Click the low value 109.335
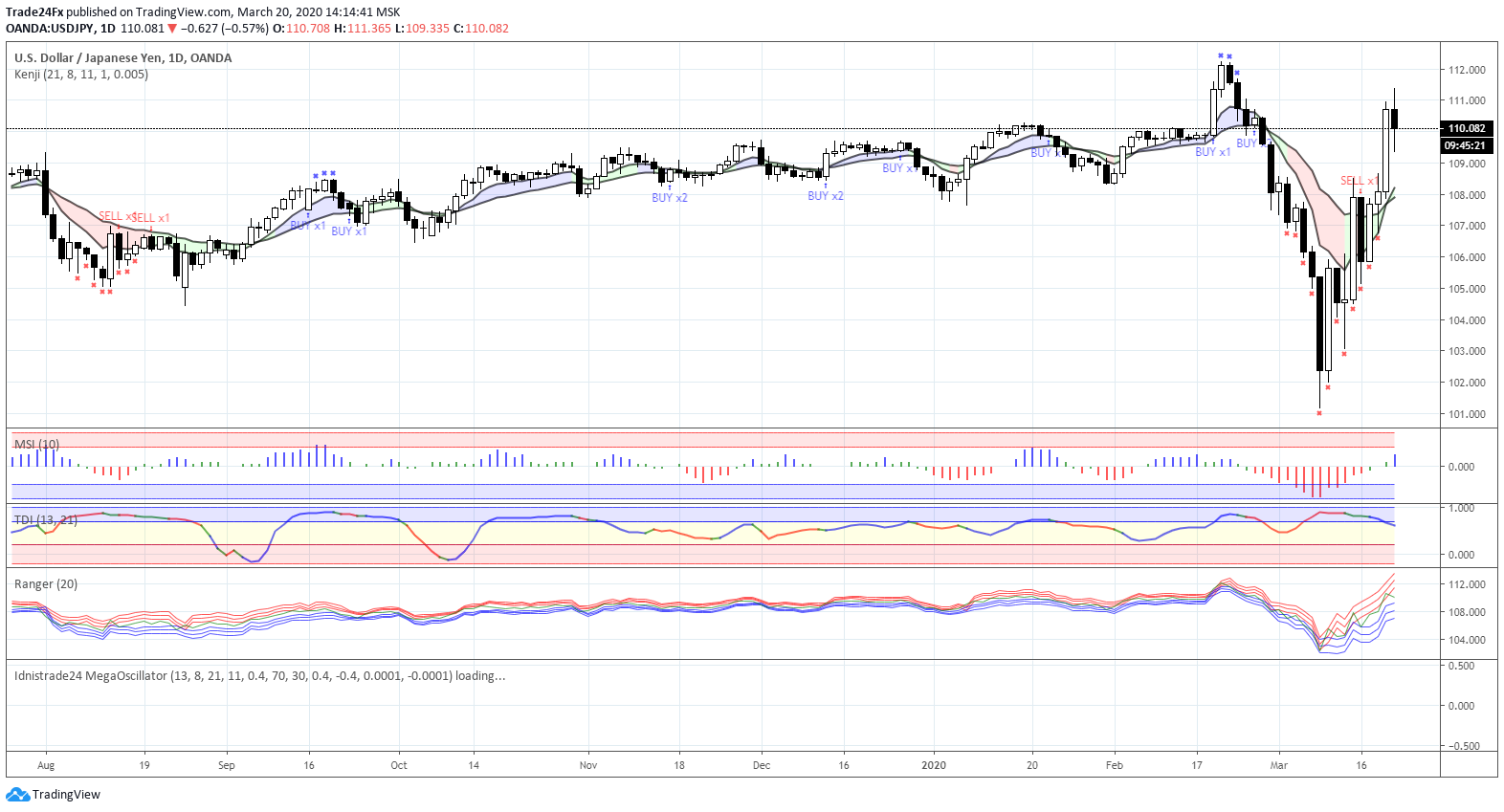This screenshot has height=812, width=1504. (x=428, y=29)
